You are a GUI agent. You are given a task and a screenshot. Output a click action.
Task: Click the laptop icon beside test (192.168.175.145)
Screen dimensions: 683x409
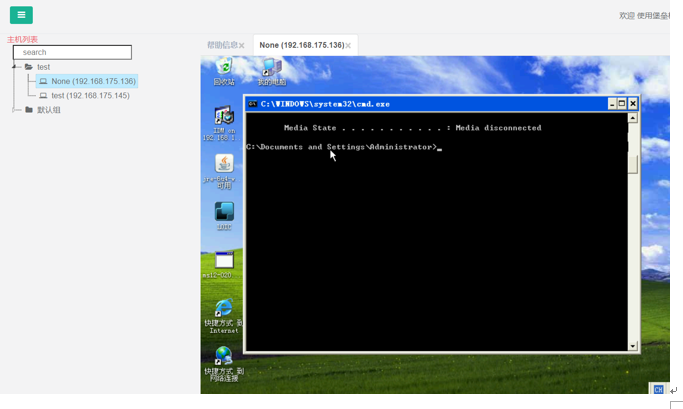coord(43,95)
